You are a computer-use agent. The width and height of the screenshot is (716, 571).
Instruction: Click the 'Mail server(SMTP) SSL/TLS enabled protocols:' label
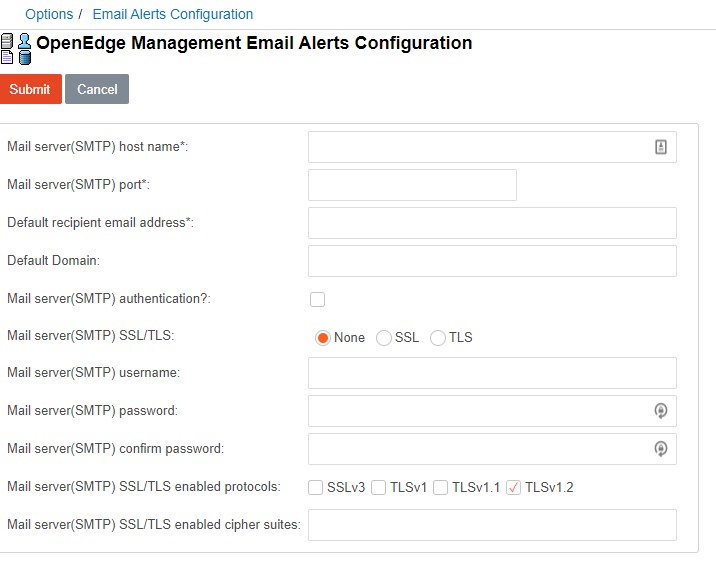144,486
